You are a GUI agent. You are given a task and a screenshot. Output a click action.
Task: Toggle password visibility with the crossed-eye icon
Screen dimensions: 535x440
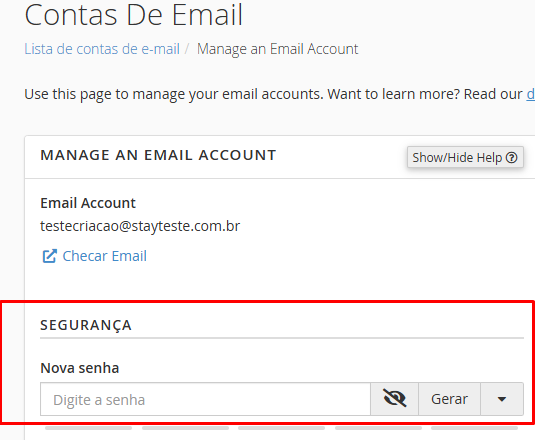[394, 399]
